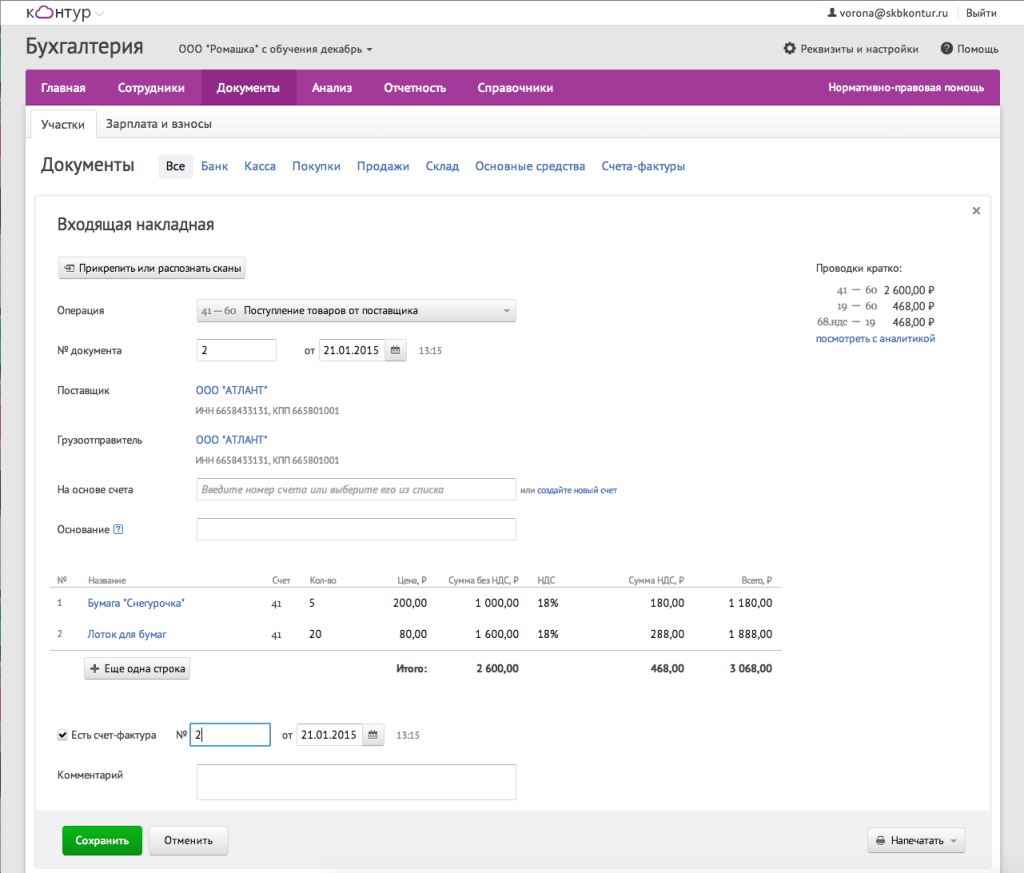
Task: Add a row with Еще одна строка
Action: (137, 669)
